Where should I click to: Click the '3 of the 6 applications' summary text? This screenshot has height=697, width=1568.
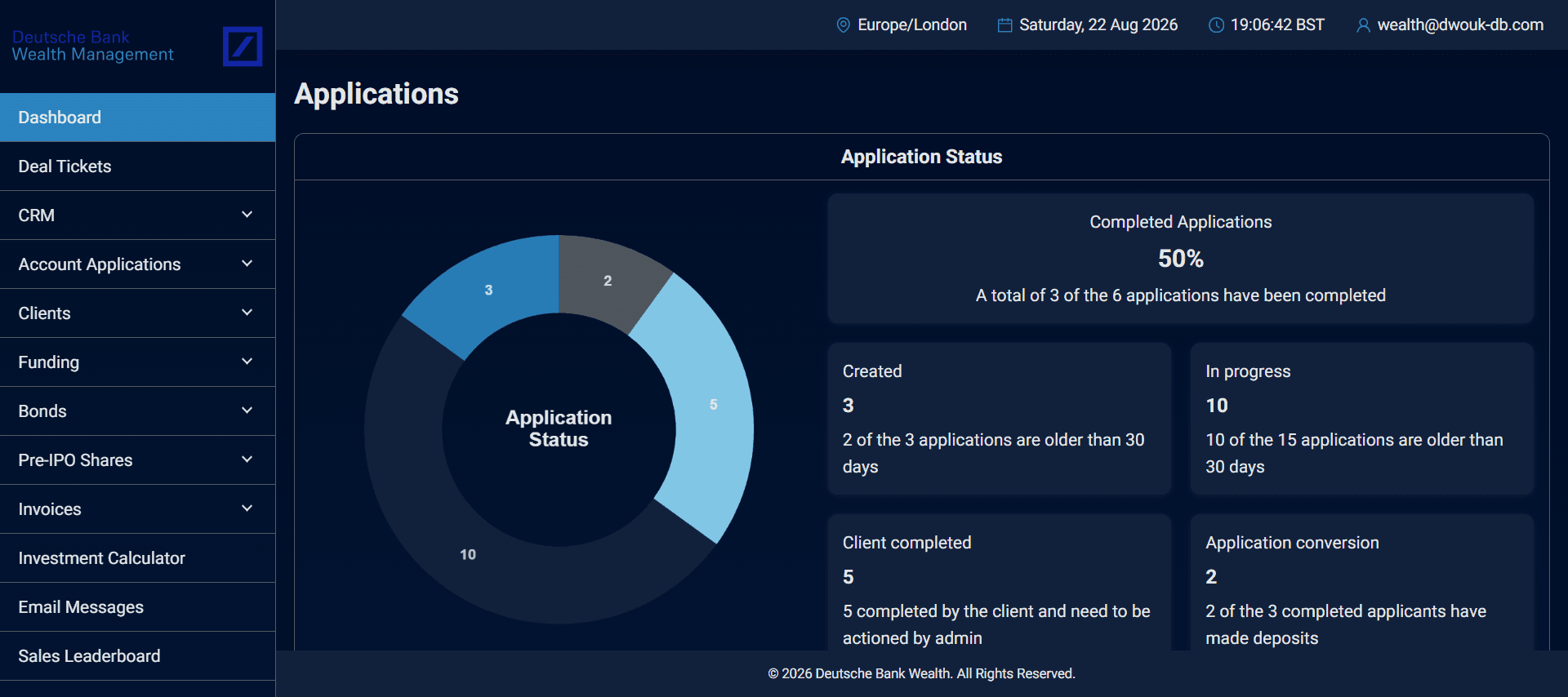click(1181, 295)
